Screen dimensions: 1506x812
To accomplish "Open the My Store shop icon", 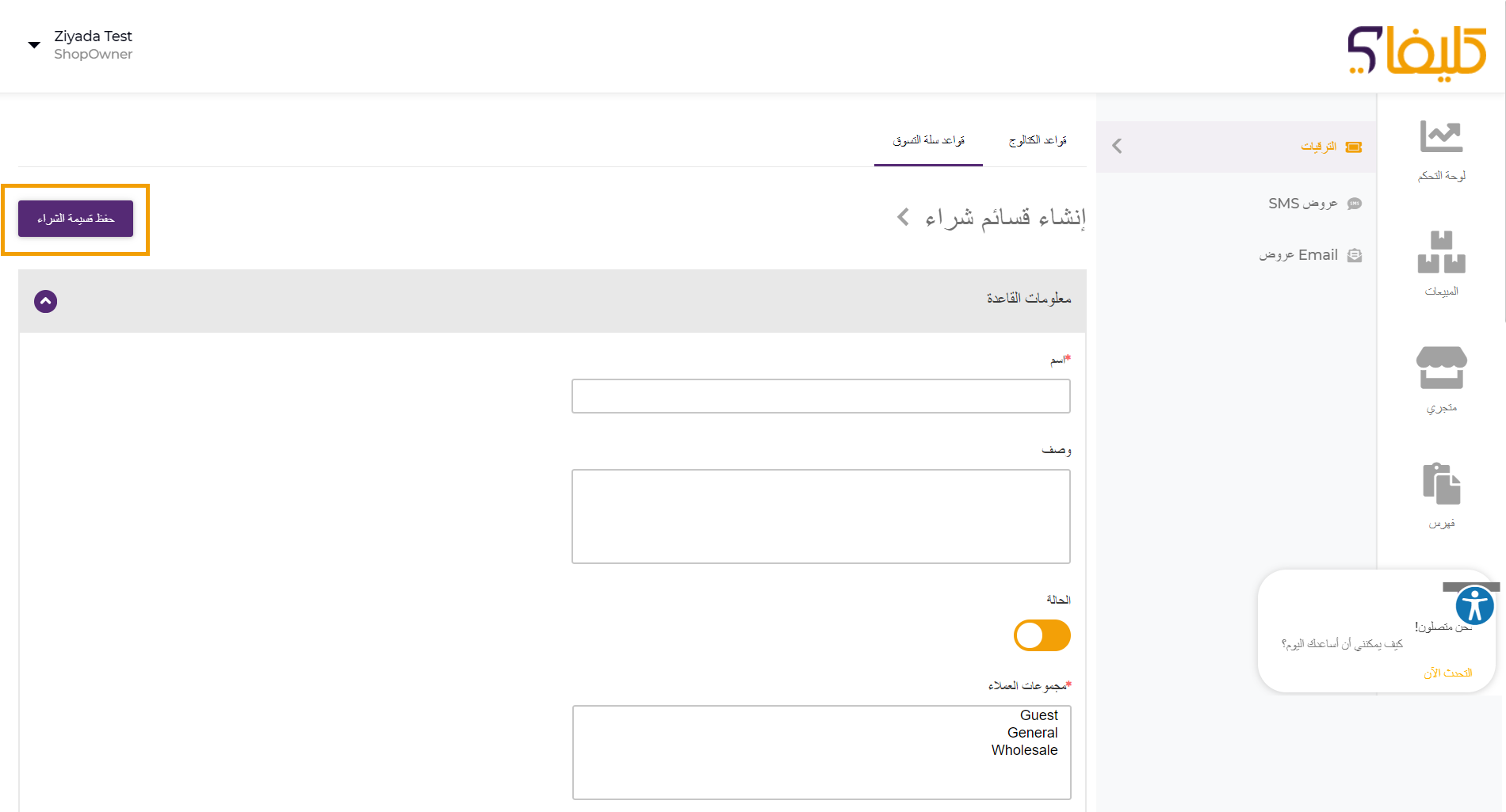I will 1441,368.
